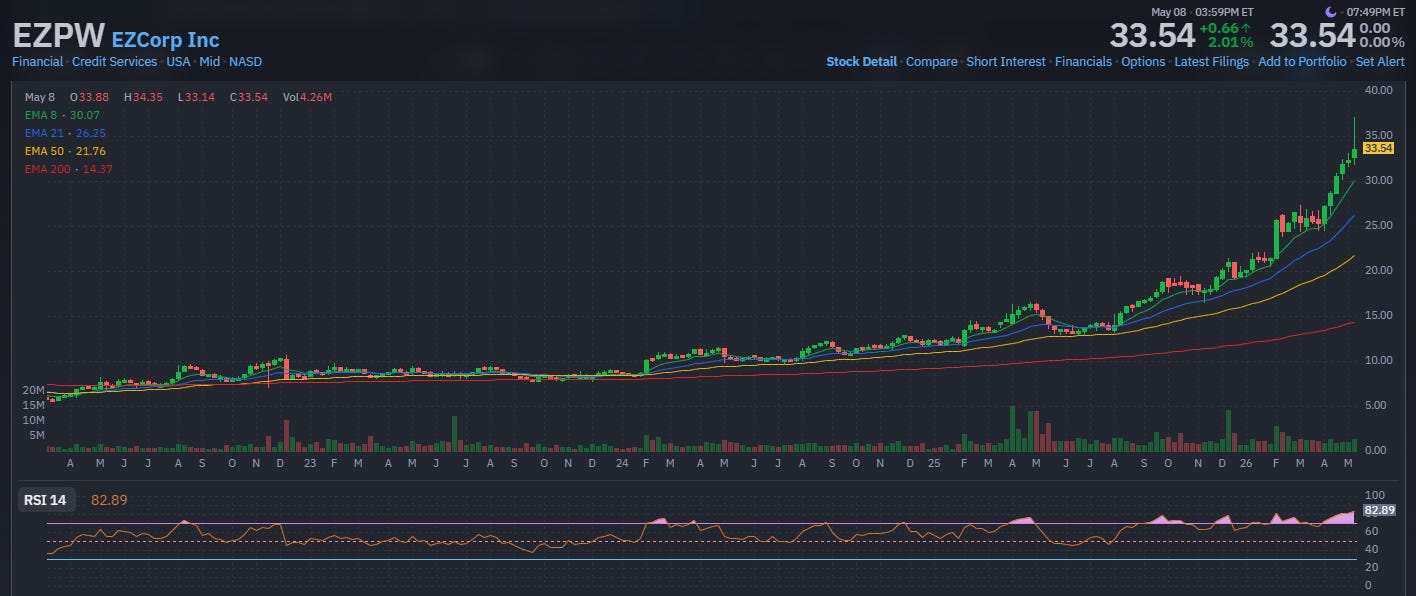1416x596 pixels.
Task: Open the Stock Detail tab
Action: click(x=861, y=62)
